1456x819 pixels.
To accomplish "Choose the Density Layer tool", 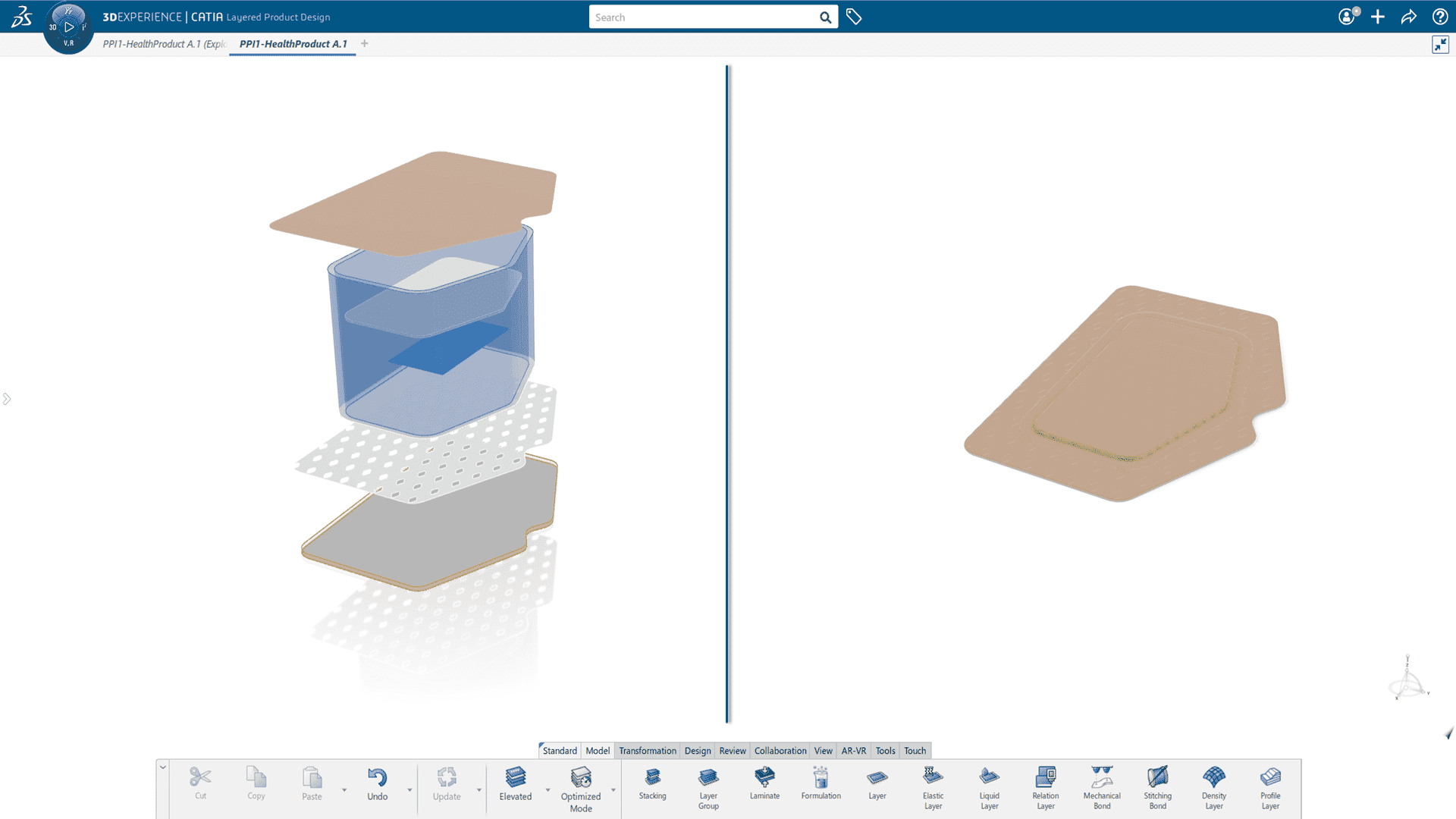I will click(1214, 789).
